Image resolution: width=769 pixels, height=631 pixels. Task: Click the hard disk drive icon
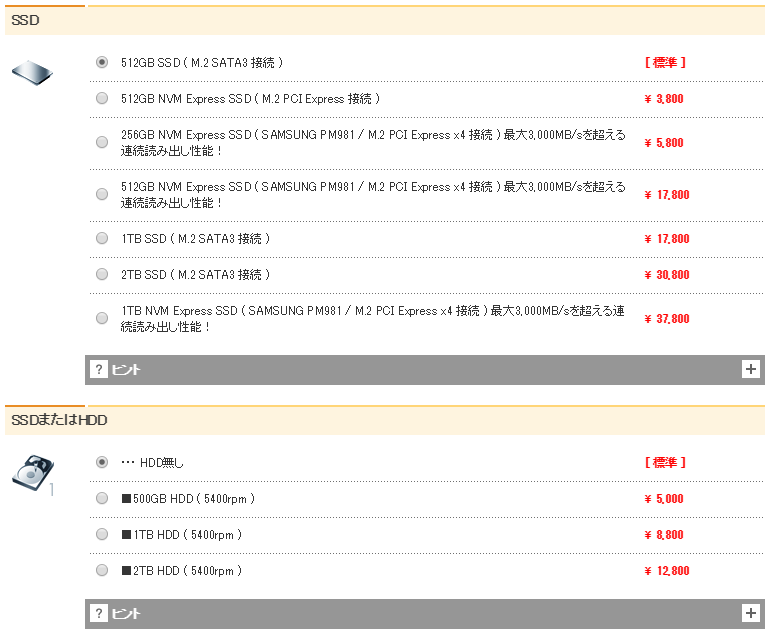tap(32, 473)
